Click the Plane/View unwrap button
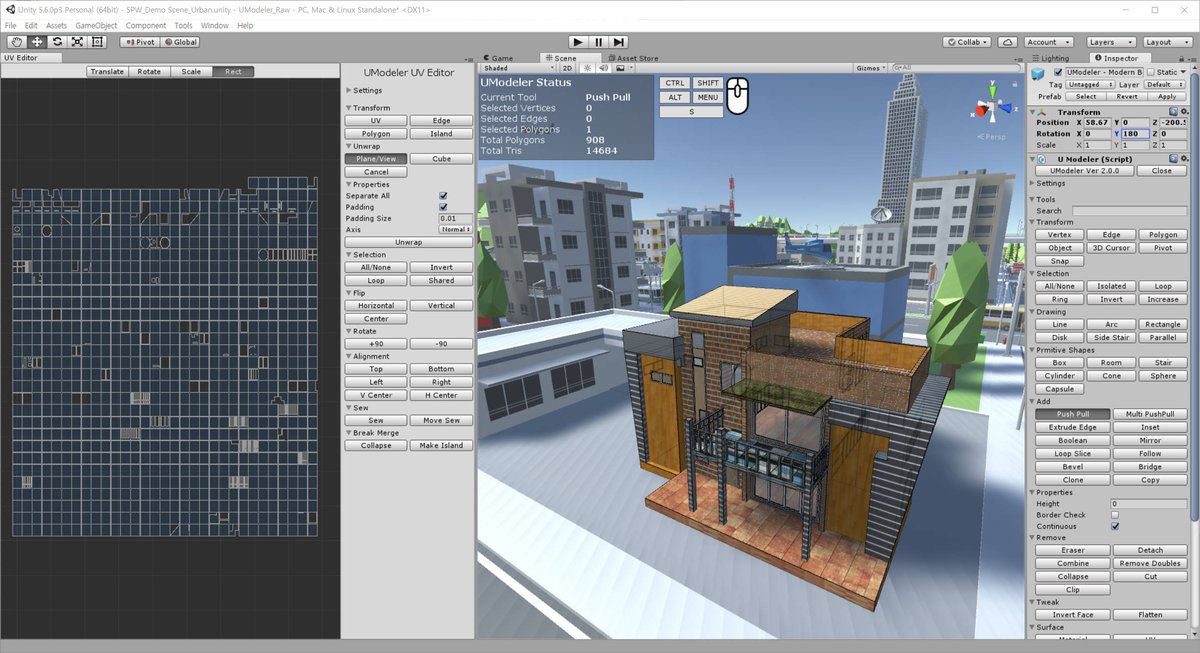Viewport: 1200px width, 653px height. pos(376,159)
